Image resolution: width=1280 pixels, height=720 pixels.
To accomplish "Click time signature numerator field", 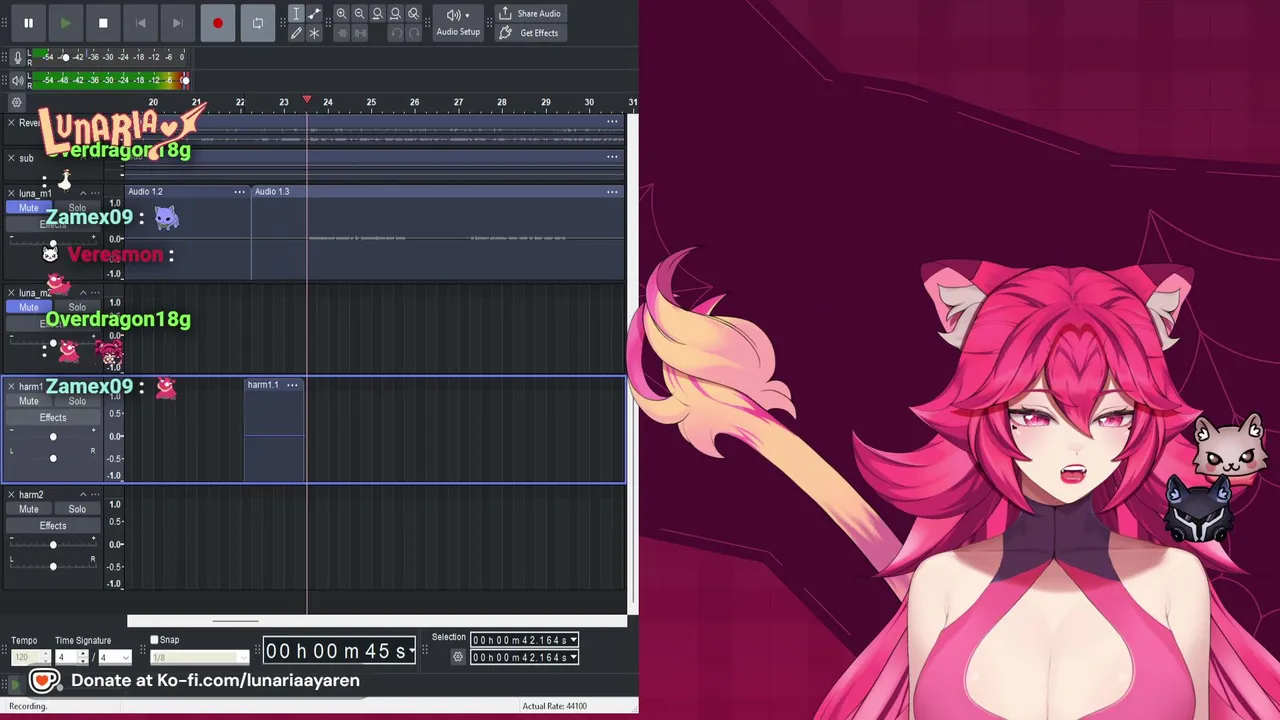I will (x=66, y=657).
